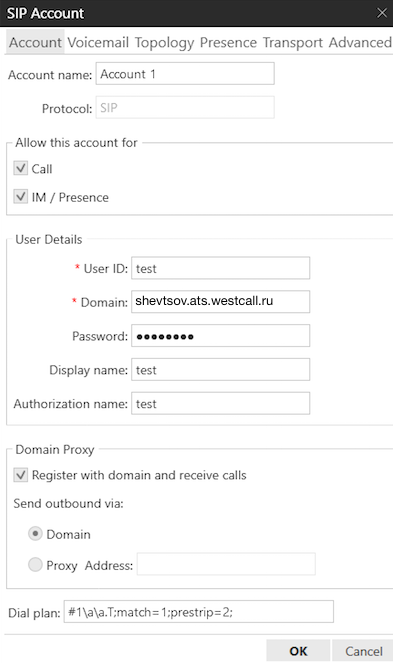Choose the Proxy radio option
Screen dimensions: 393x663
click(35, 564)
